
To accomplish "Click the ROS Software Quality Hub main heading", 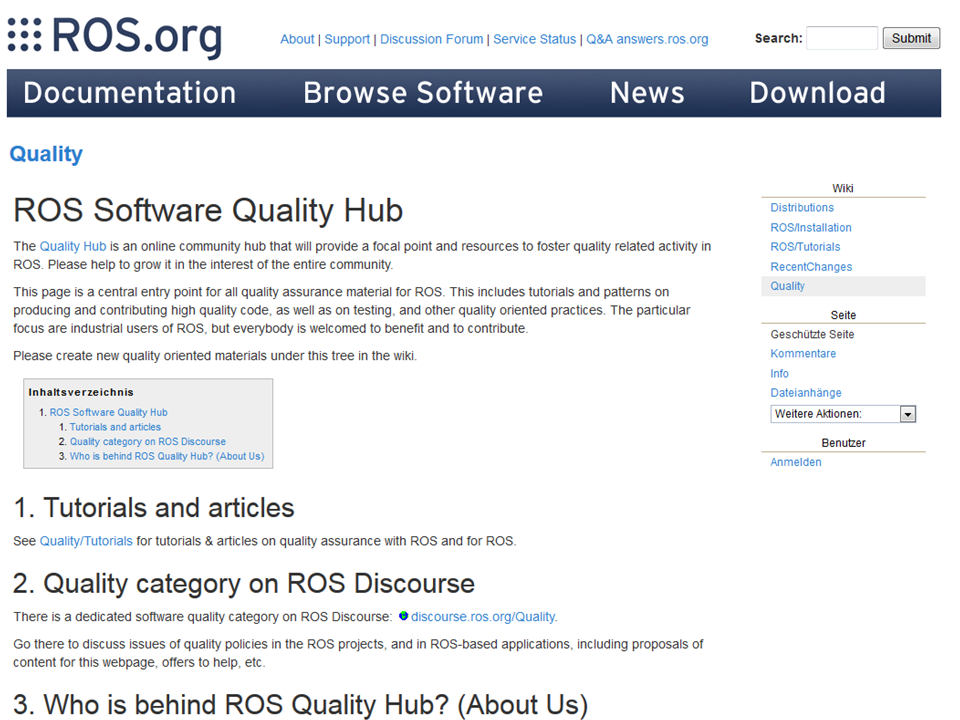I will (x=208, y=211).
